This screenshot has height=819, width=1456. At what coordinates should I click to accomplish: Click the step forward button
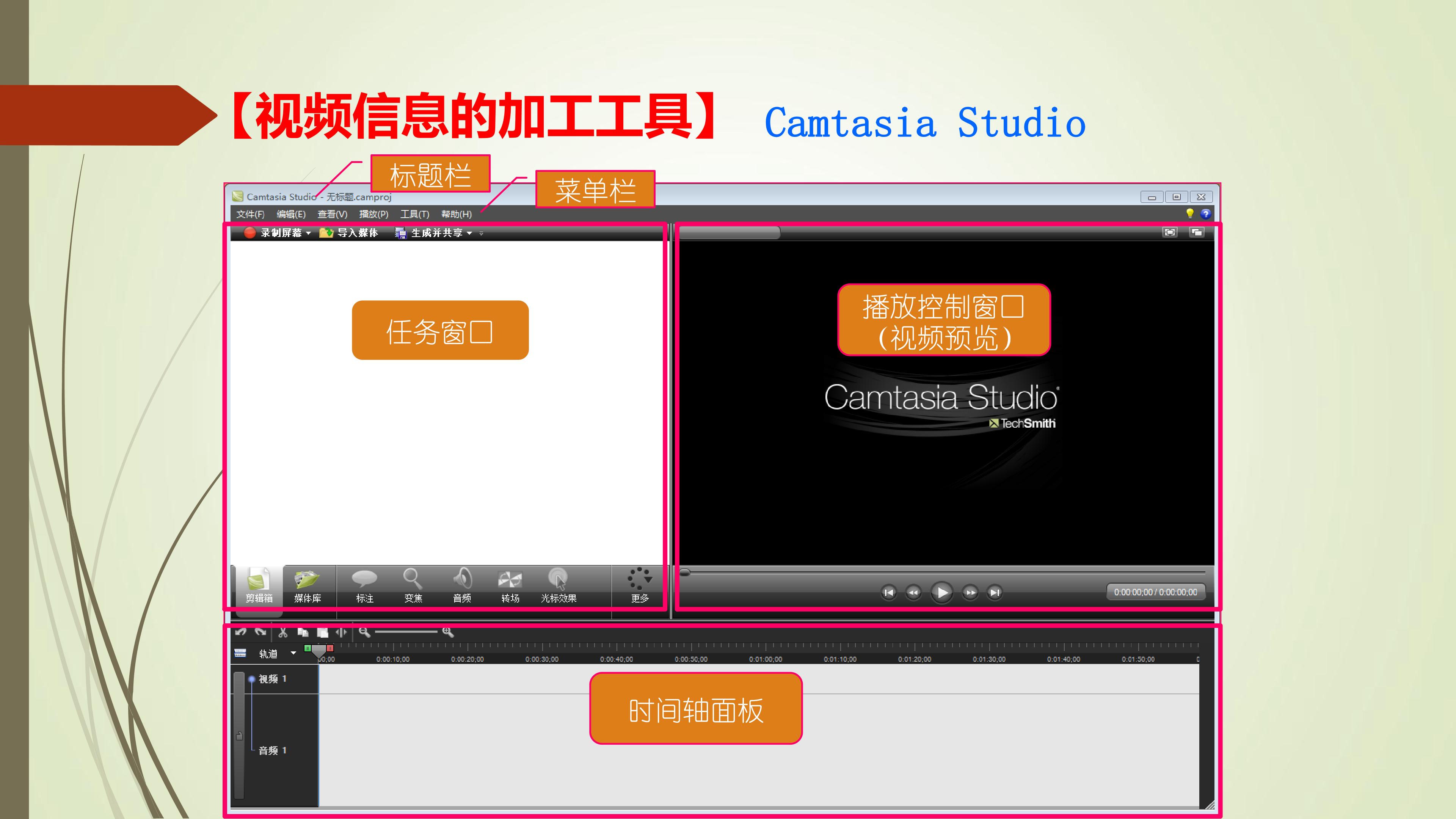[970, 592]
